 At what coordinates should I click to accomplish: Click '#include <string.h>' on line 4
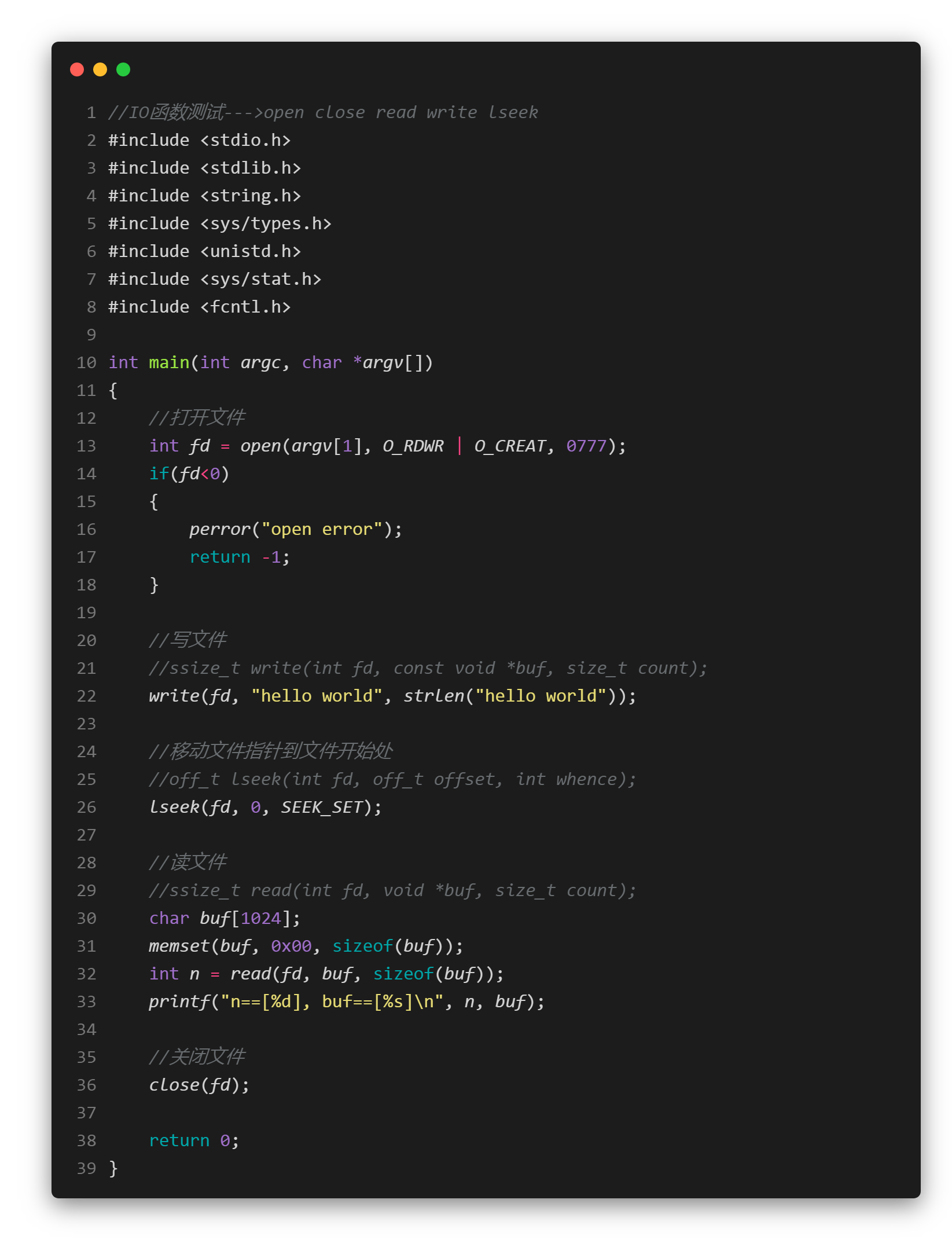click(x=205, y=196)
